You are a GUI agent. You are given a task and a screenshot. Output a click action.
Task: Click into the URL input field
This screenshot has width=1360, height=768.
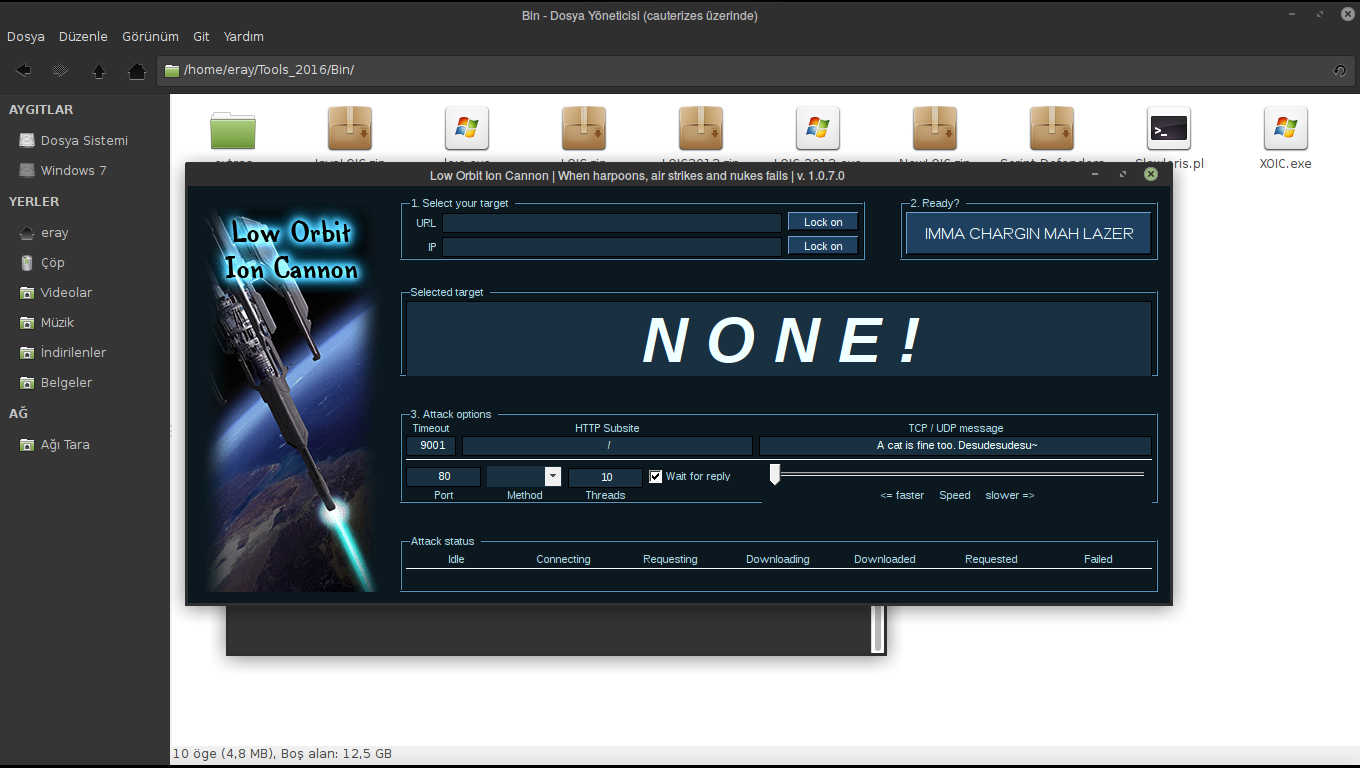612,223
